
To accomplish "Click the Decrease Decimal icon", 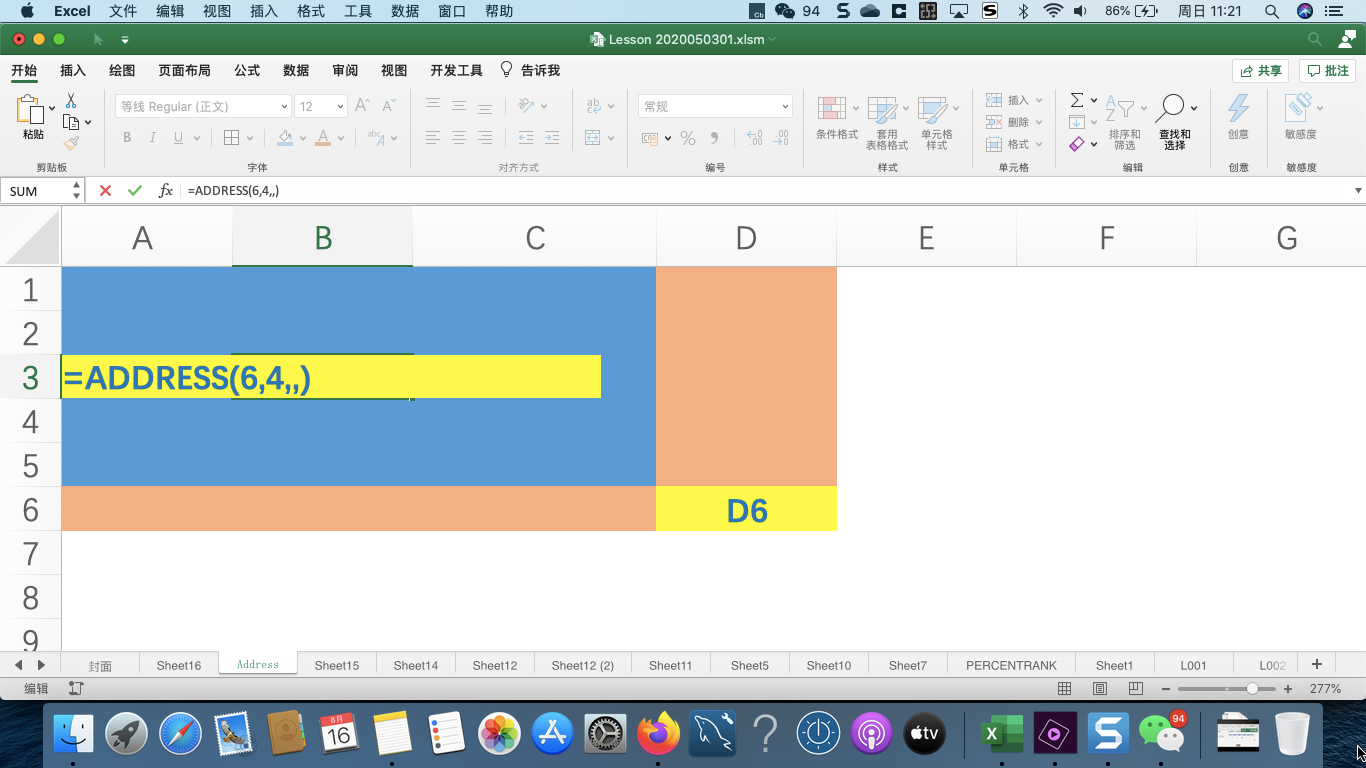I will click(781, 138).
